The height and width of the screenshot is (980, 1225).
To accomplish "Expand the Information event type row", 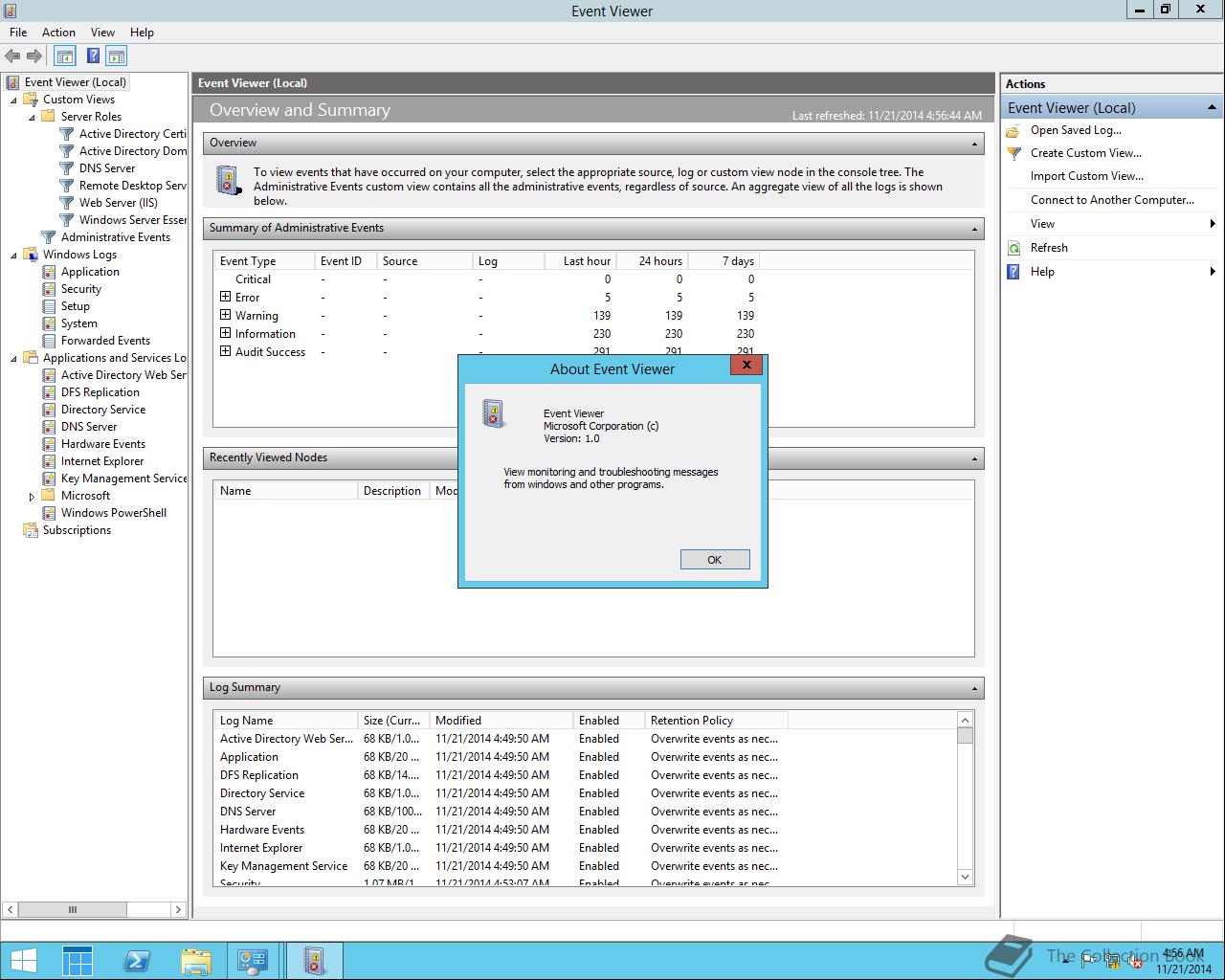I will (x=226, y=333).
